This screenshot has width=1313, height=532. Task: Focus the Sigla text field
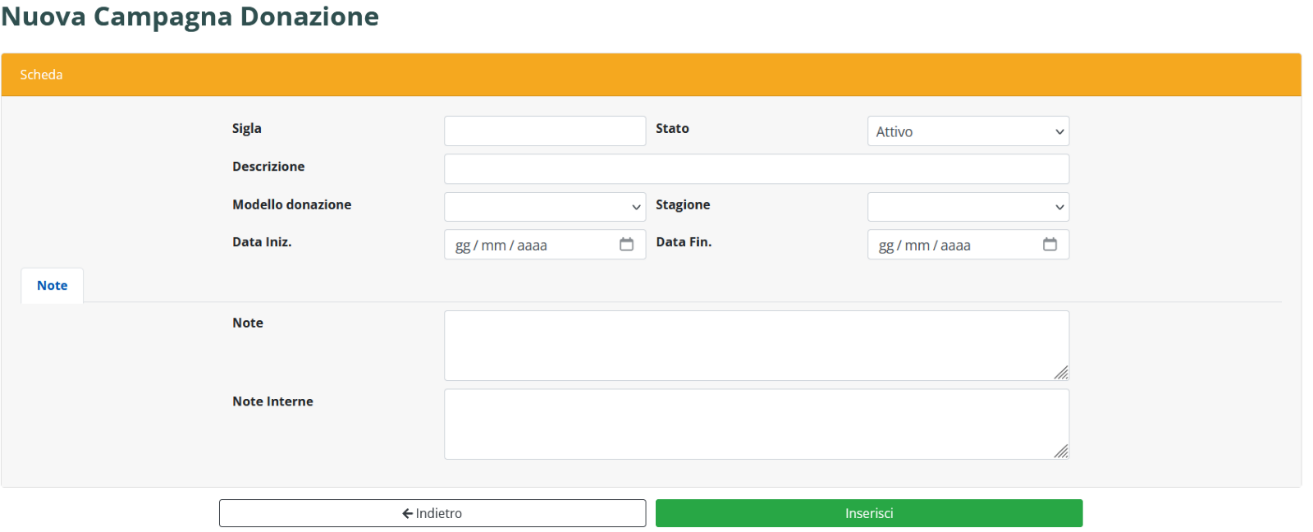(x=545, y=131)
